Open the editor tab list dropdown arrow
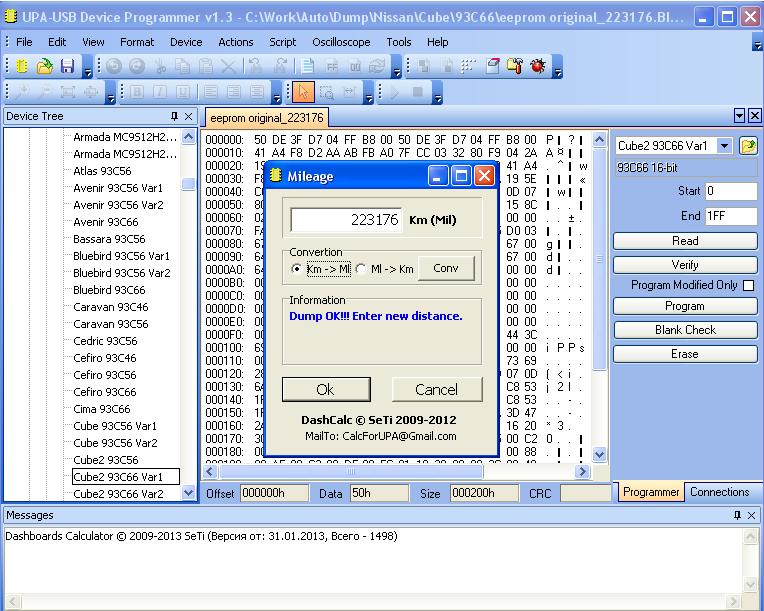Viewport: 764px width, 611px height. (740, 116)
